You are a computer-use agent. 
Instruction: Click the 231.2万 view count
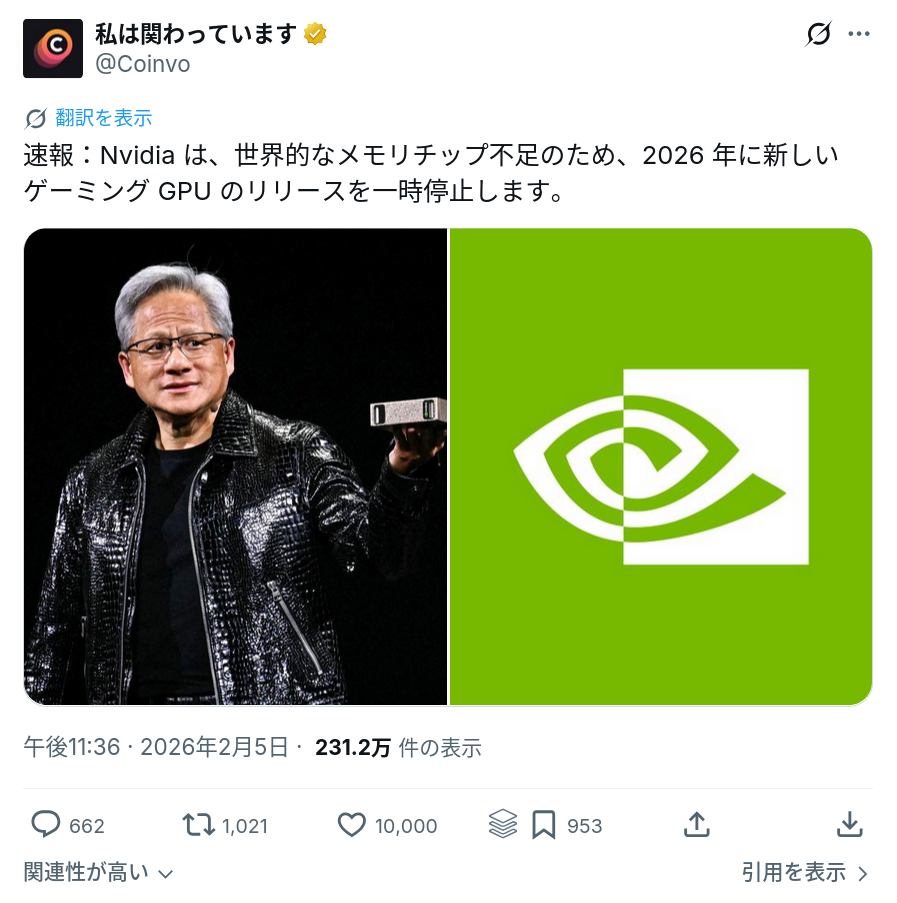point(353,748)
